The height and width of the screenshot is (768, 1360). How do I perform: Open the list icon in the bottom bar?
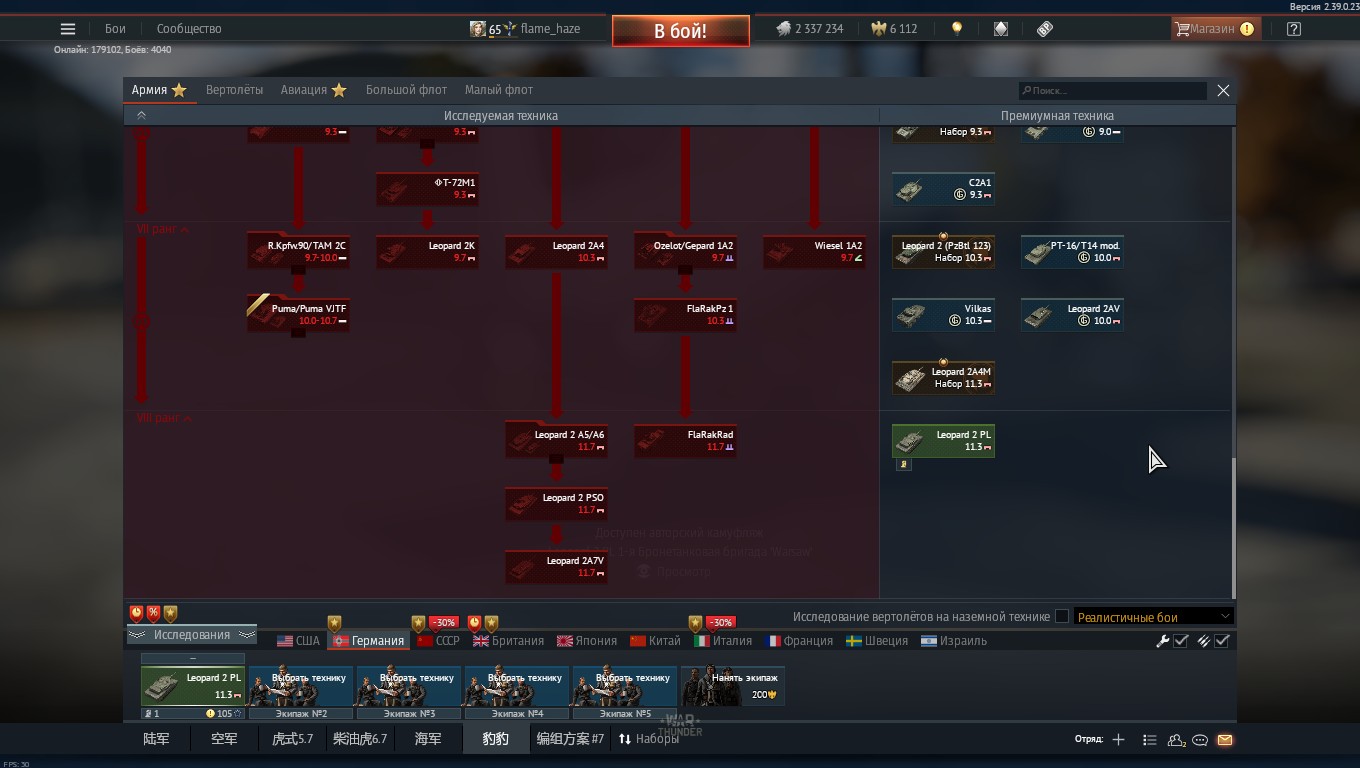click(1149, 740)
